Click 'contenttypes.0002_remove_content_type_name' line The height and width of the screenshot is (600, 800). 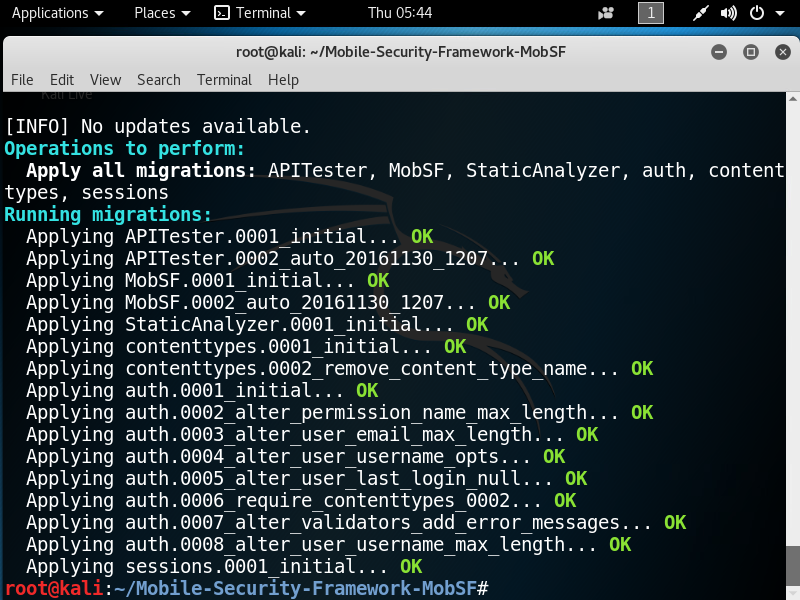pyautogui.click(x=339, y=368)
